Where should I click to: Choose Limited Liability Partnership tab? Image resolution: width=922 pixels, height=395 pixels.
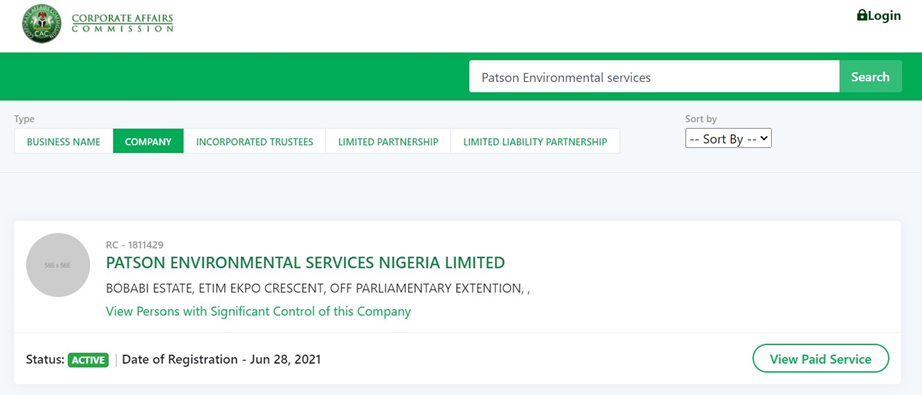535,141
